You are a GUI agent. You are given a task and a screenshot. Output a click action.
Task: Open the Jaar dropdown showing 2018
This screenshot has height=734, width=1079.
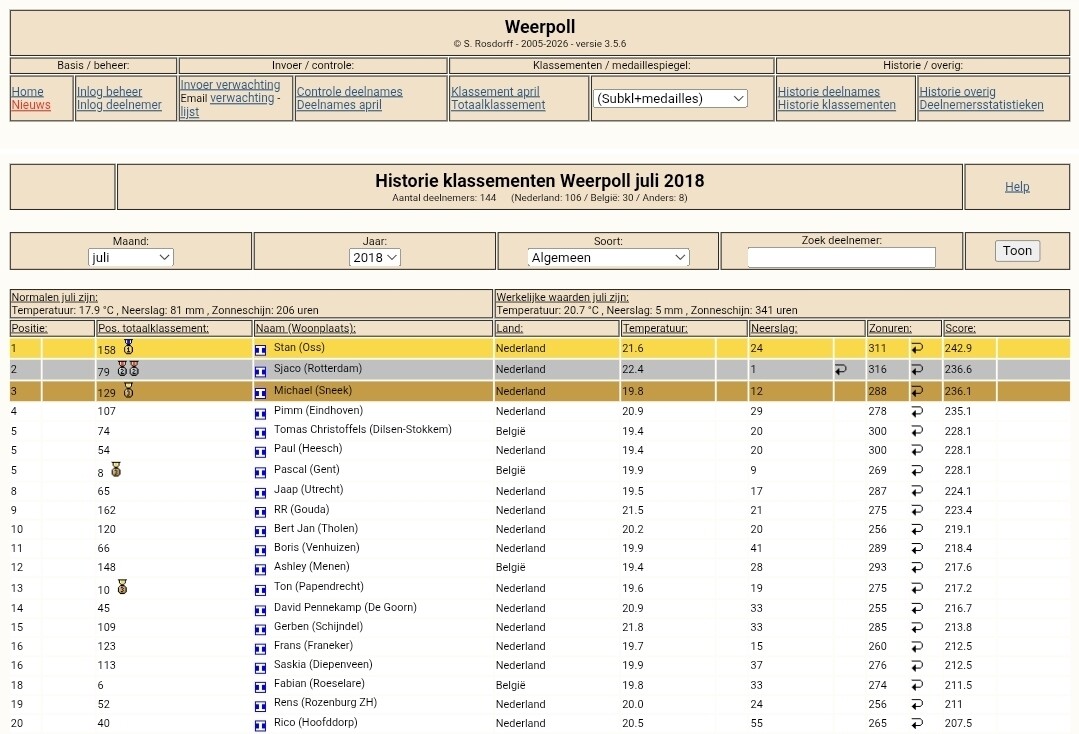375,257
